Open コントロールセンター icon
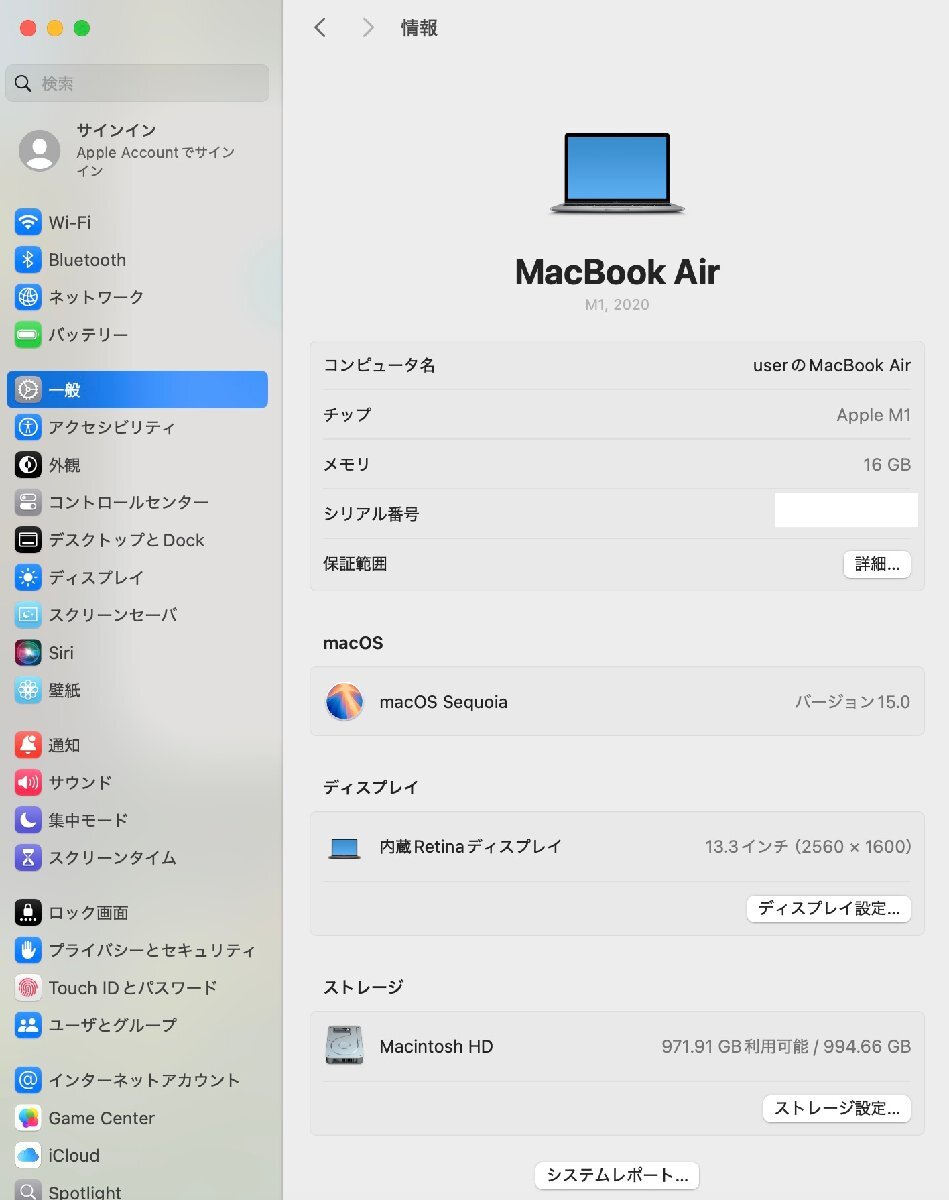Screen dimensions: 949x1200 (x=28, y=502)
